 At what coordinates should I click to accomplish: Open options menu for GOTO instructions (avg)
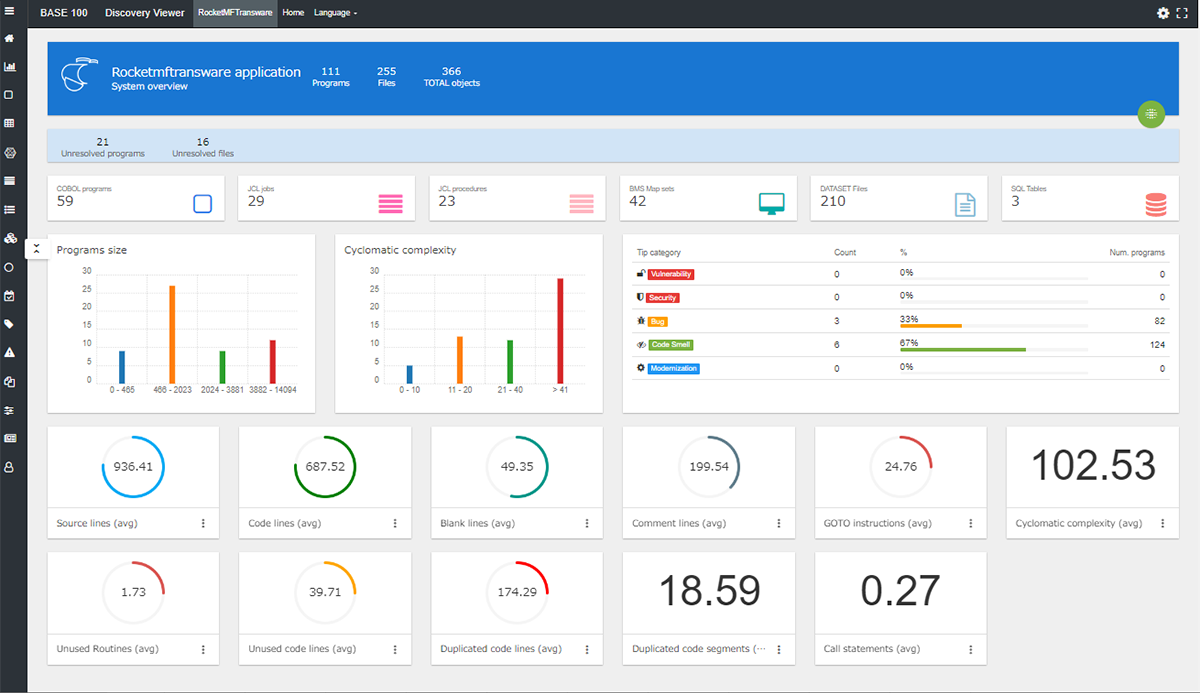coord(971,523)
